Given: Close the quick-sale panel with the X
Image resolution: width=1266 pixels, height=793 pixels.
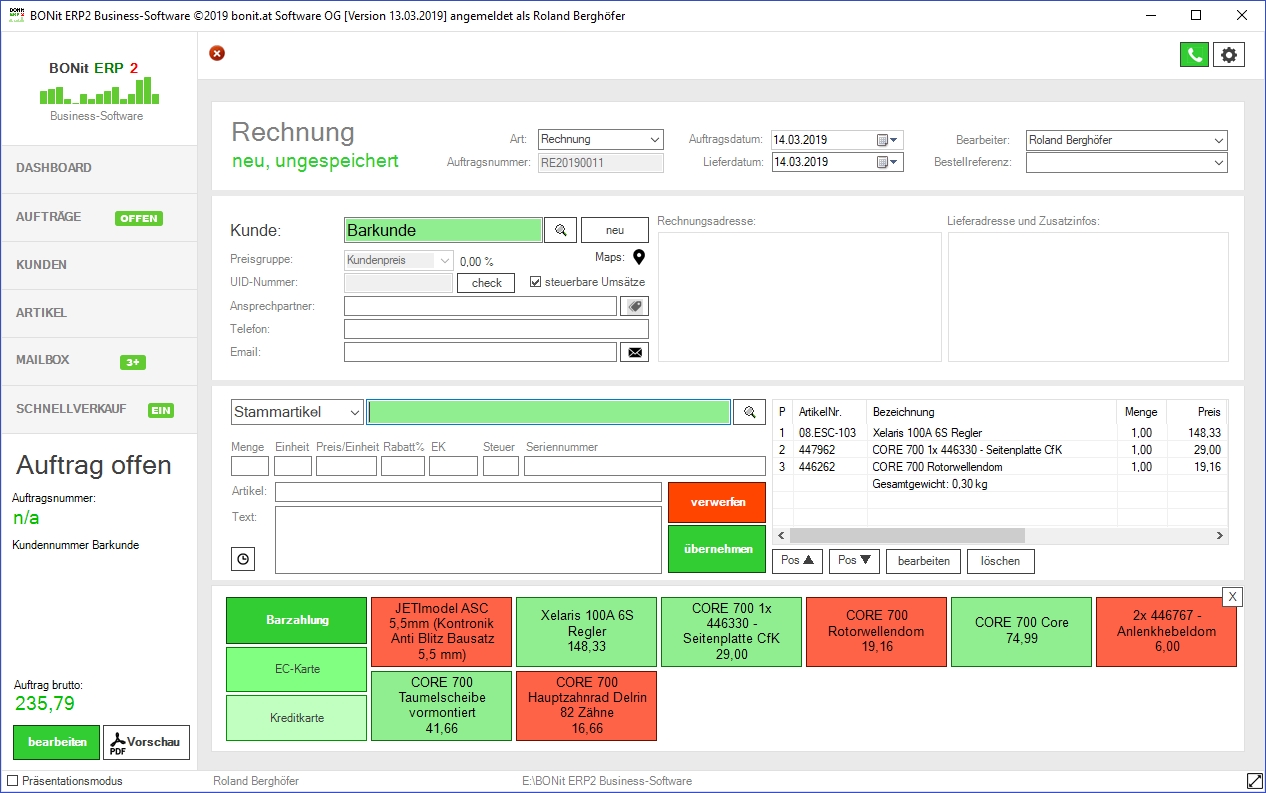Looking at the screenshot, I should (x=1233, y=597).
